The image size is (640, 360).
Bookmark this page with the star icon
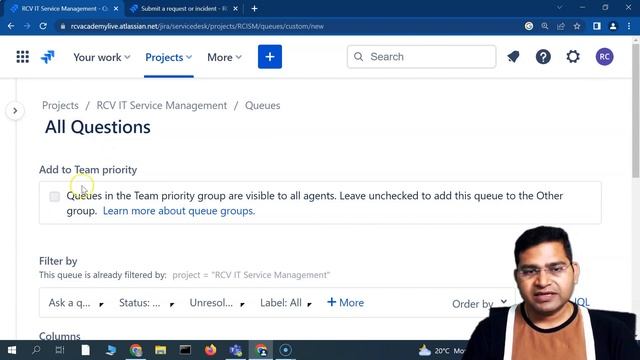pos(577,26)
